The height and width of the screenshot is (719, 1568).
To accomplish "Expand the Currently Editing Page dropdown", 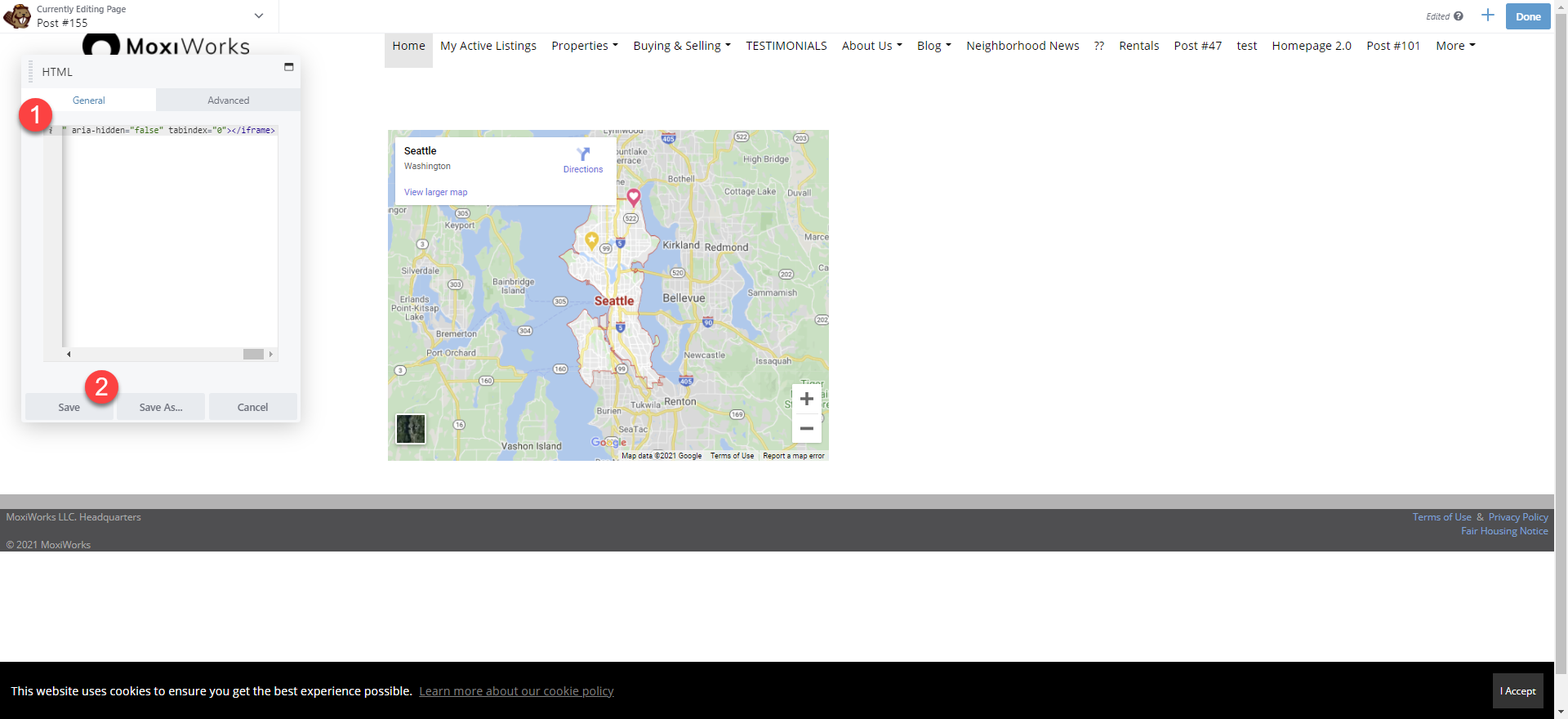I will point(259,16).
